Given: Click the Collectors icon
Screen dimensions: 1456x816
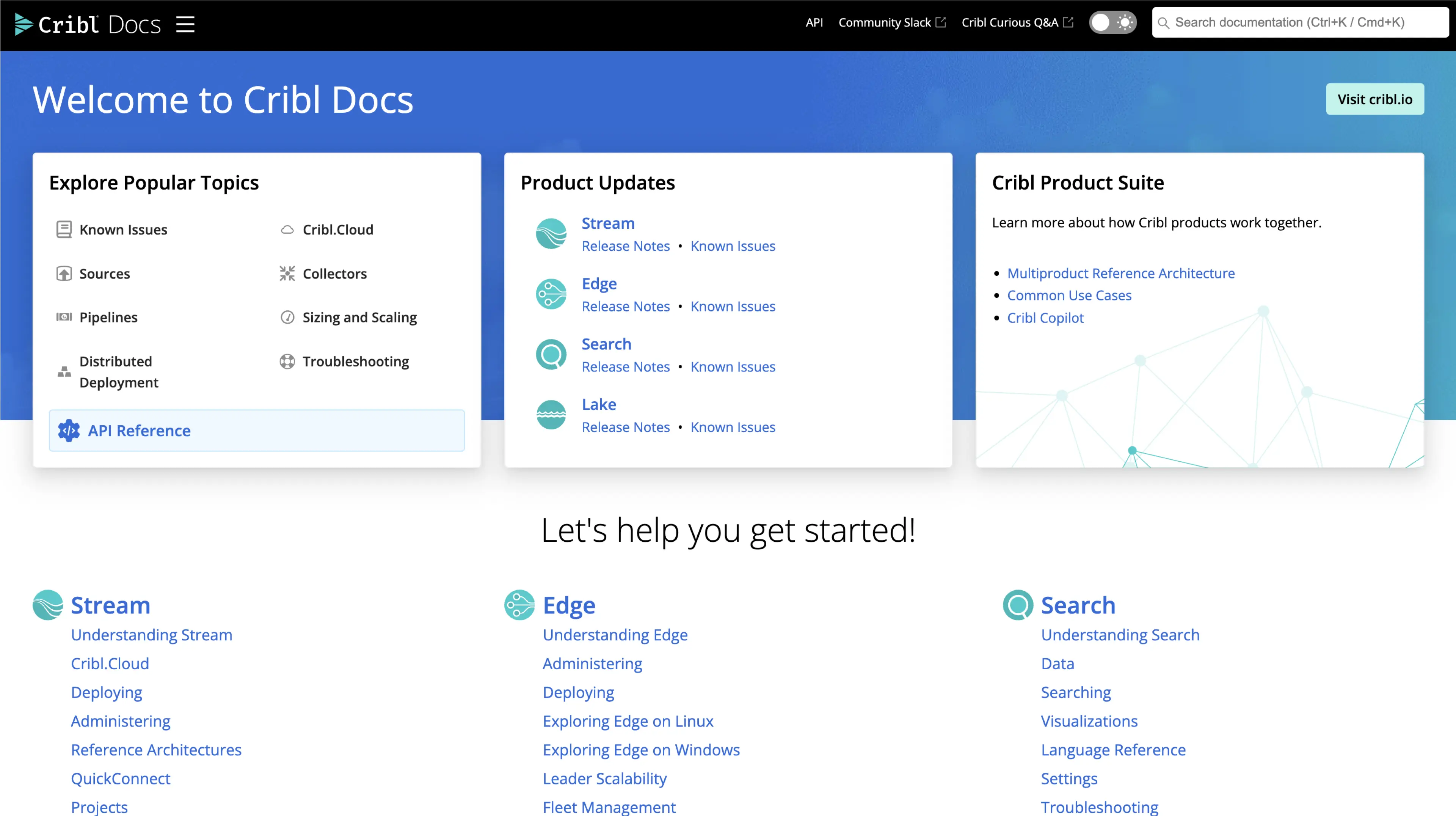Looking at the screenshot, I should pyautogui.click(x=287, y=274).
